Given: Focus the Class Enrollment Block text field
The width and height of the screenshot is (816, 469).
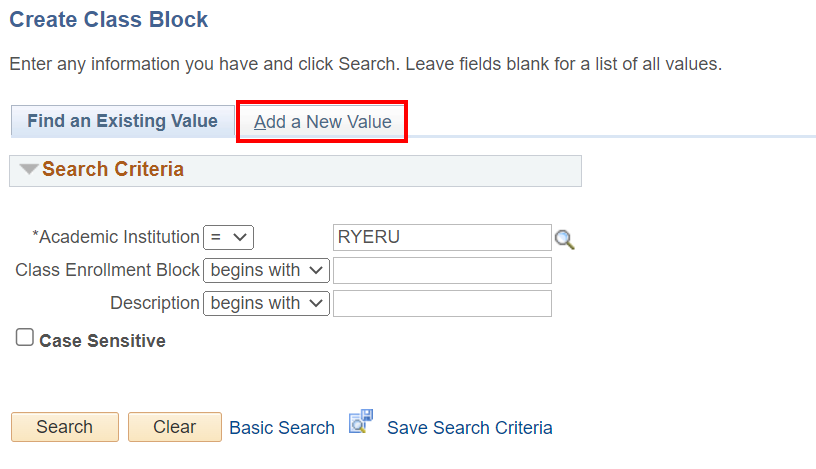Looking at the screenshot, I should point(441,270).
